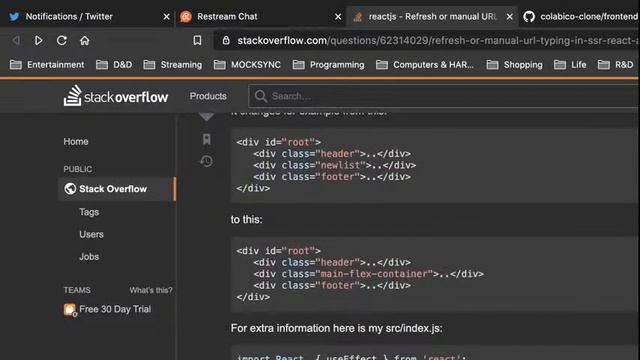Open Users in the sidebar
The height and width of the screenshot is (360, 640).
91,234
